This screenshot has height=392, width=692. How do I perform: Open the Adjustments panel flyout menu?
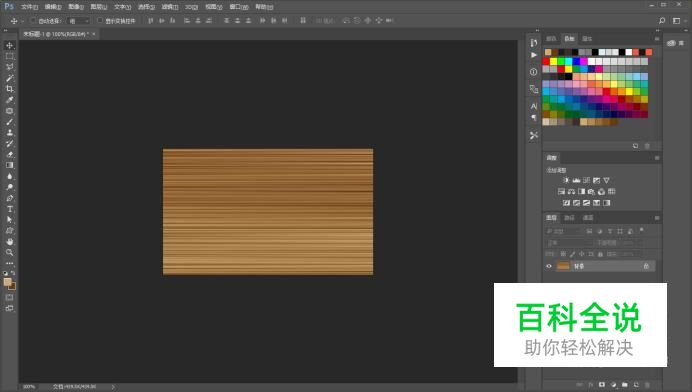pos(657,158)
